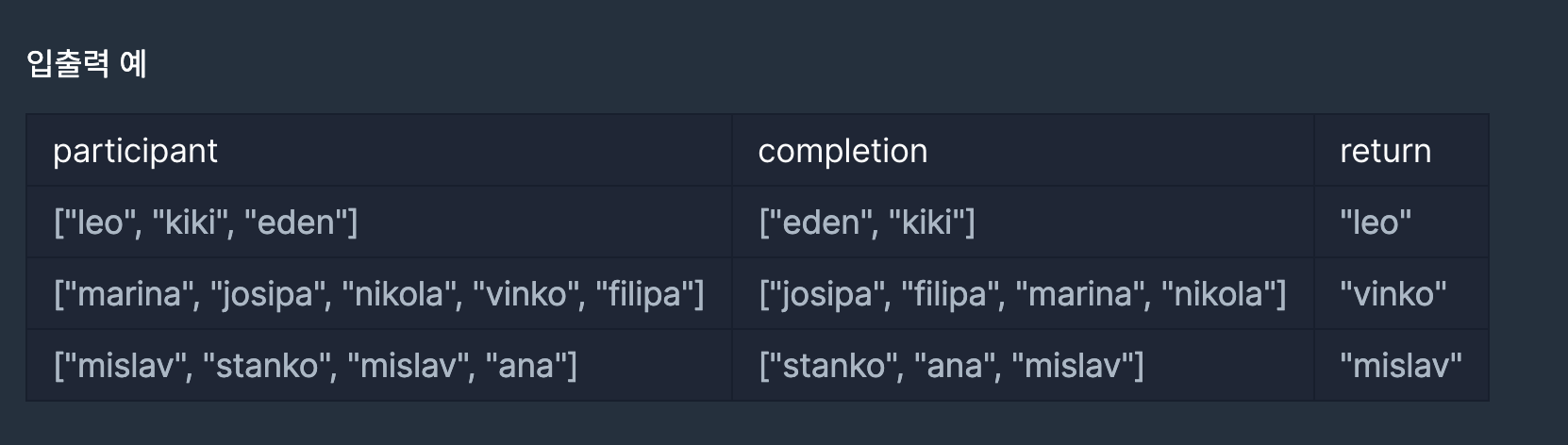Select the "leo" value in return column
The width and height of the screenshot is (1568, 445).
(x=1376, y=222)
